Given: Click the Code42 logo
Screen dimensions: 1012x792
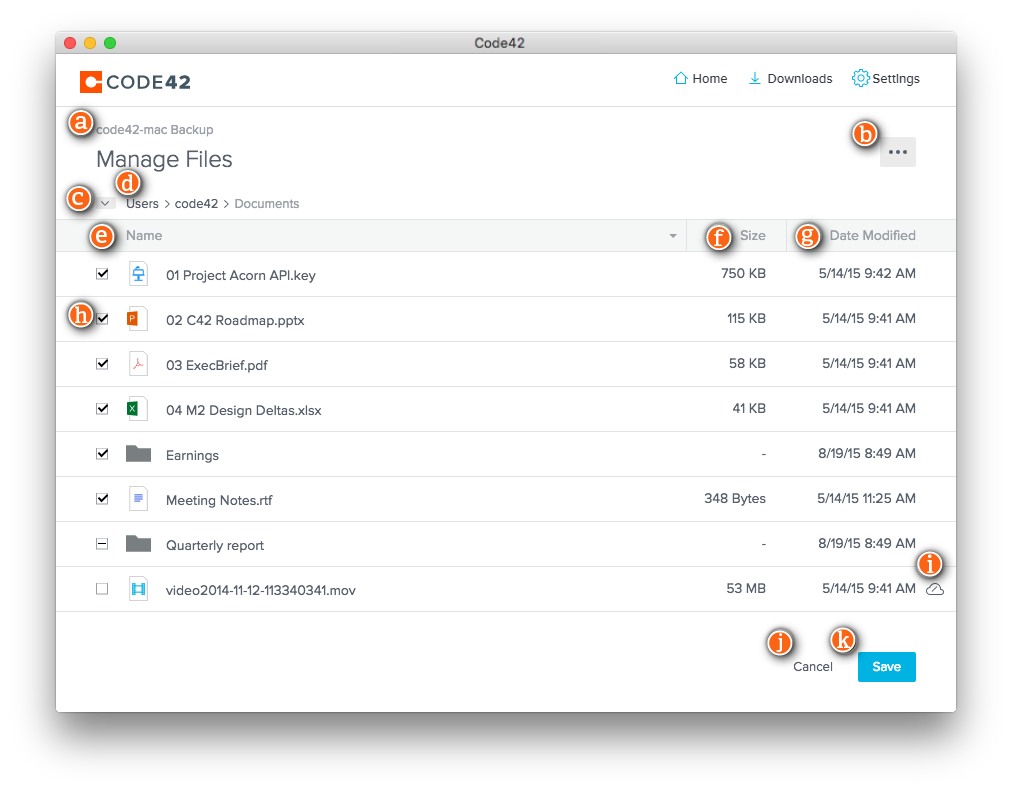Looking at the screenshot, I should pyautogui.click(x=135, y=82).
